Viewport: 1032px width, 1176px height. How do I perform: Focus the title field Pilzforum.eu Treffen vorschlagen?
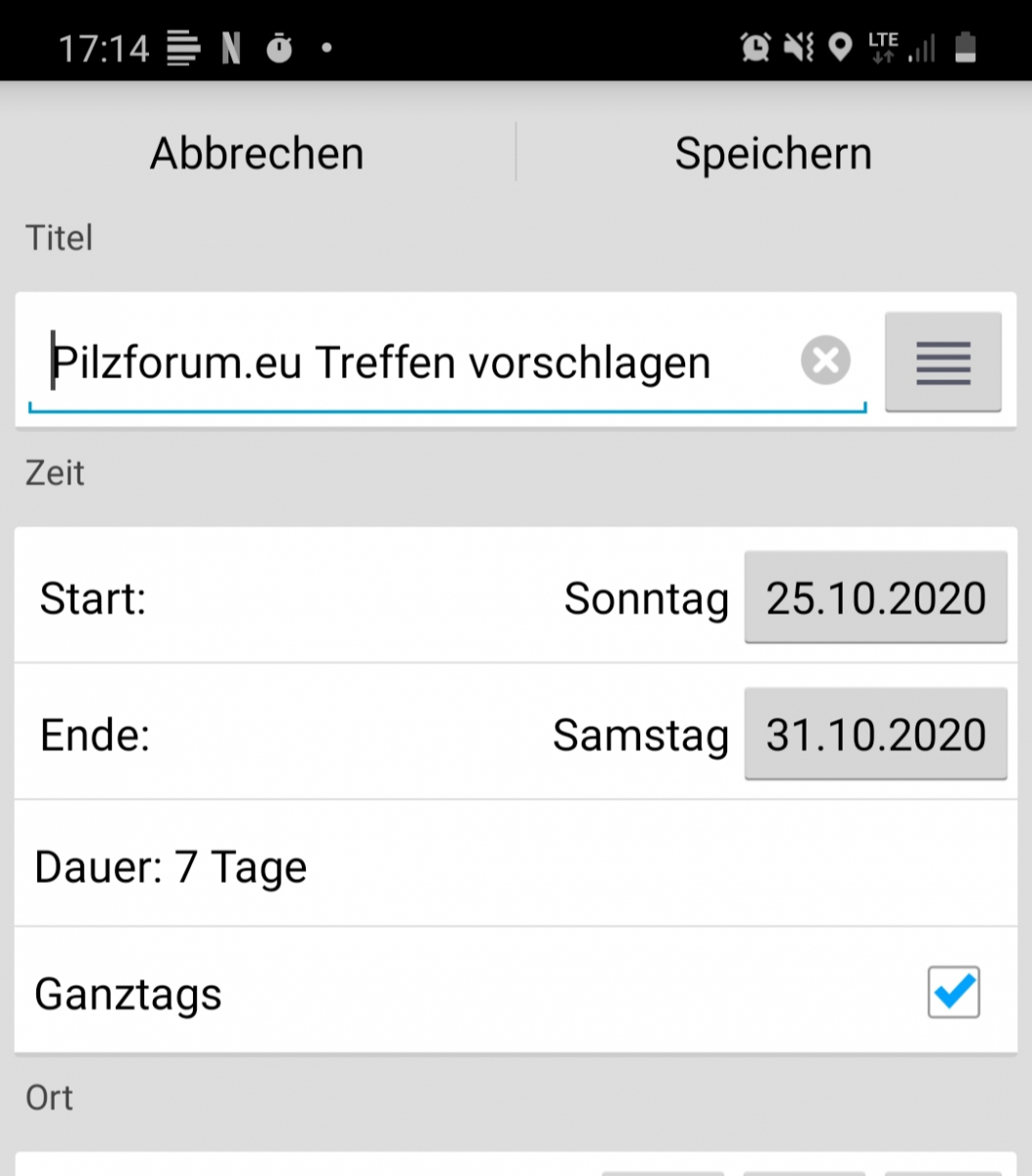[x=412, y=364]
